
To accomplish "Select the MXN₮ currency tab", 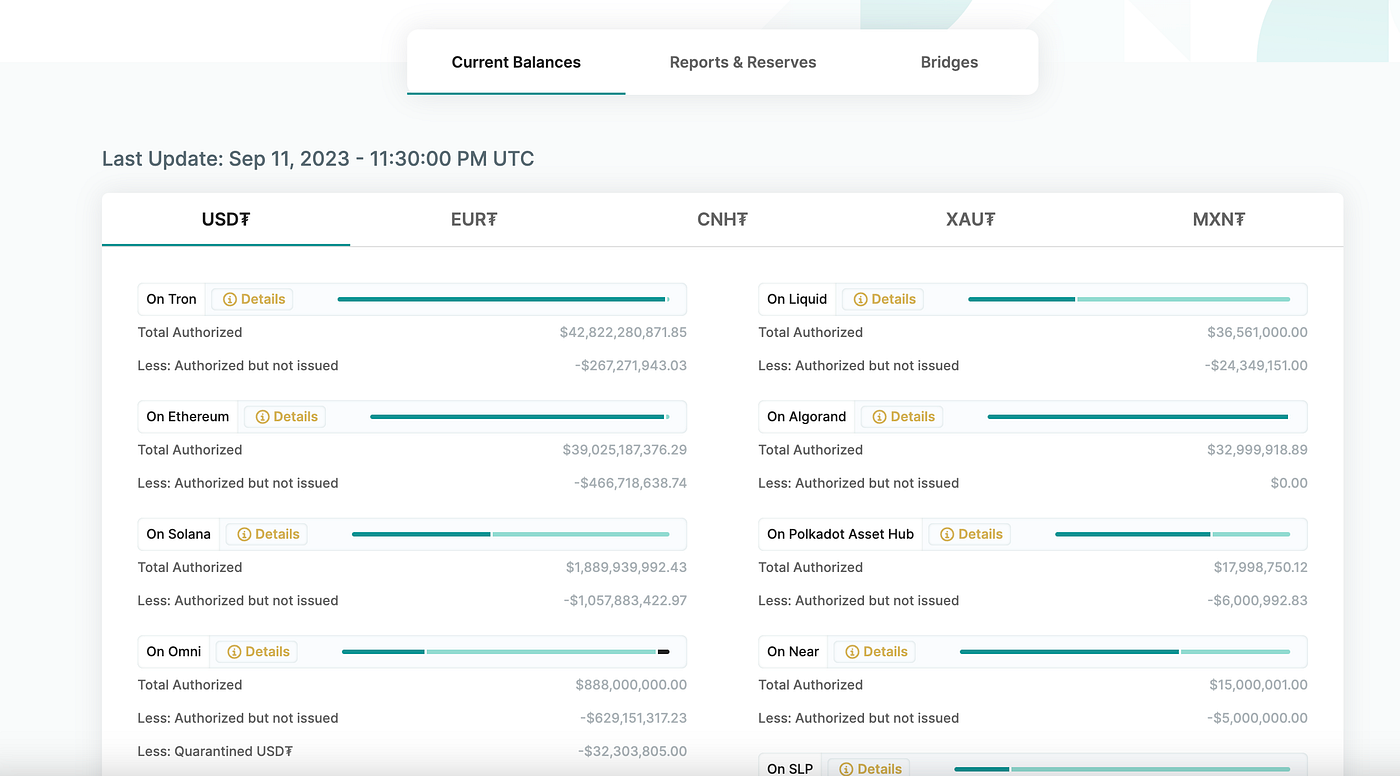I will 1218,219.
